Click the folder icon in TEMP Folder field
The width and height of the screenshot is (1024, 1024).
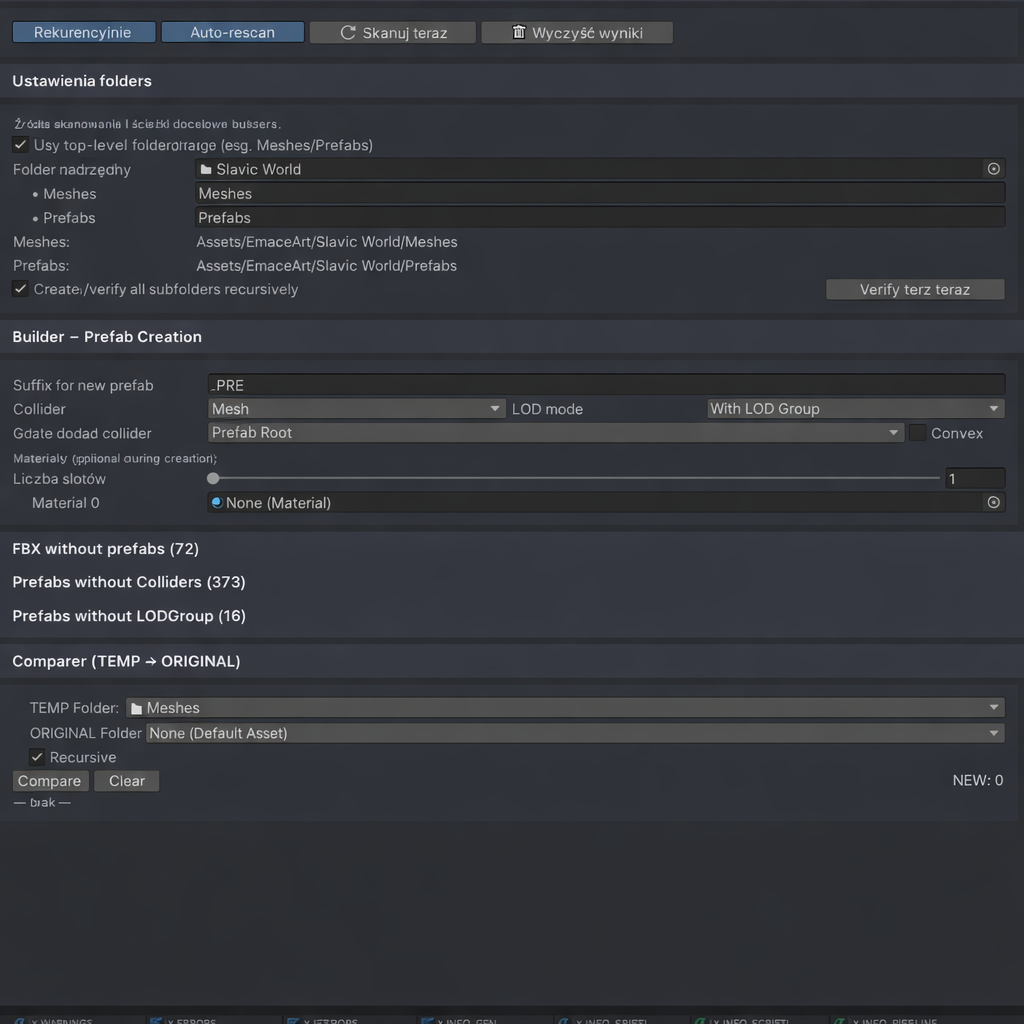click(137, 708)
